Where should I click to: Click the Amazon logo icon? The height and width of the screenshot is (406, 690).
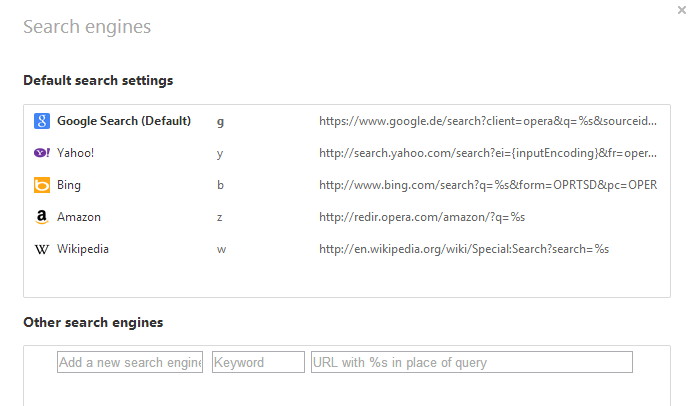click(42, 217)
